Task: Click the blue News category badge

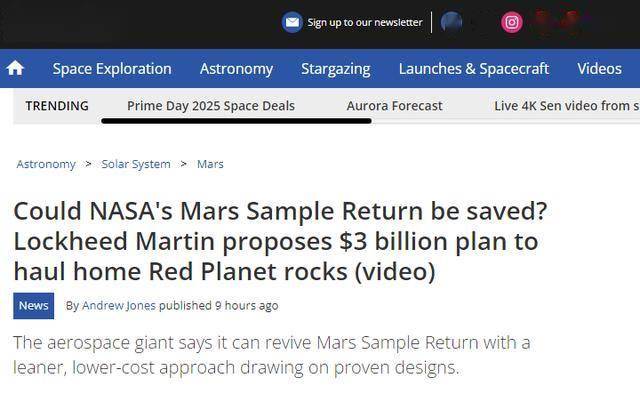Action: coord(33,306)
